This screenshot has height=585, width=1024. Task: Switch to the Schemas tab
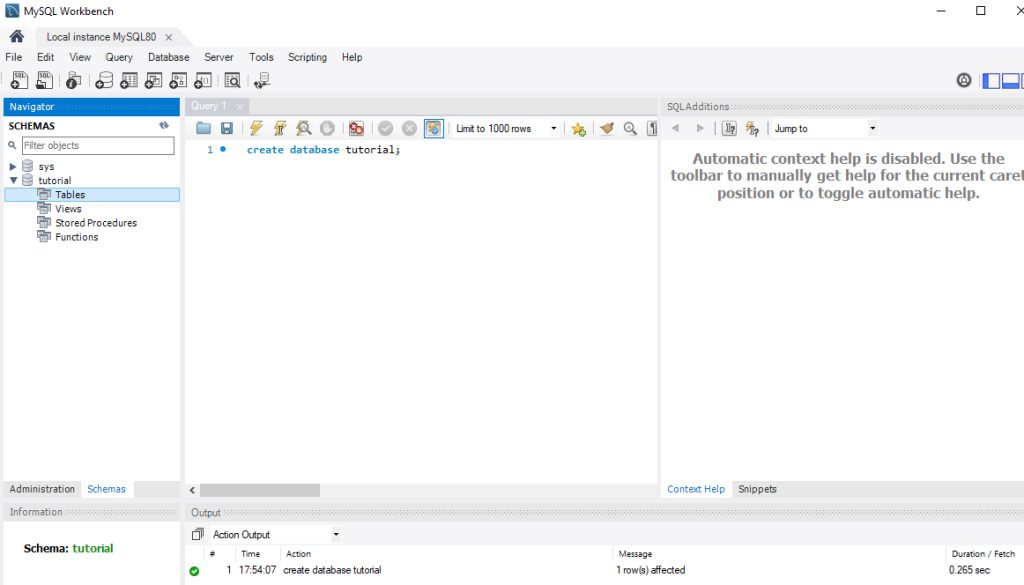106,489
